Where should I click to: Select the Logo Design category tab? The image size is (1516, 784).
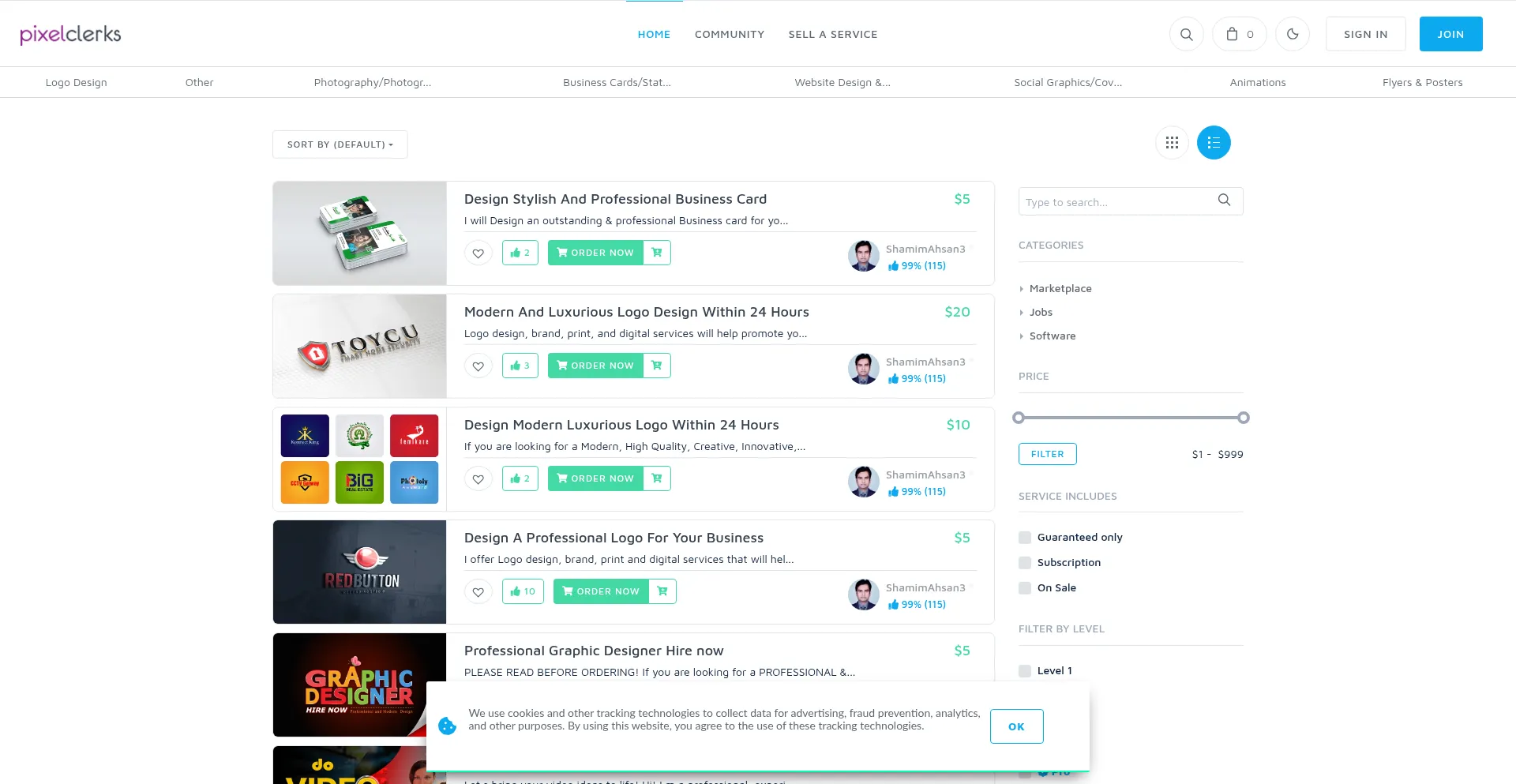point(76,83)
